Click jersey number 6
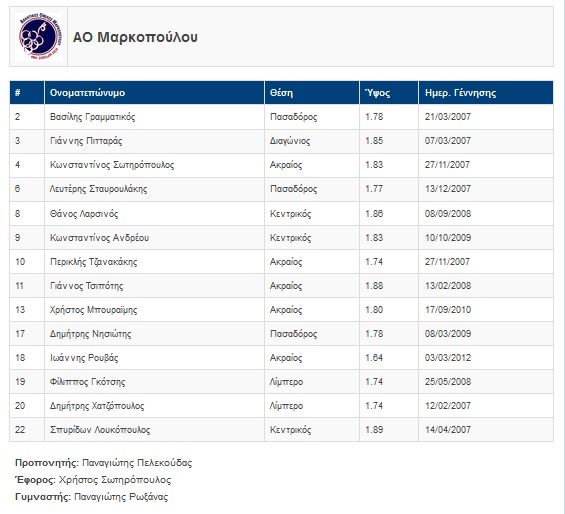This screenshot has width=565, height=514. pyautogui.click(x=18, y=189)
